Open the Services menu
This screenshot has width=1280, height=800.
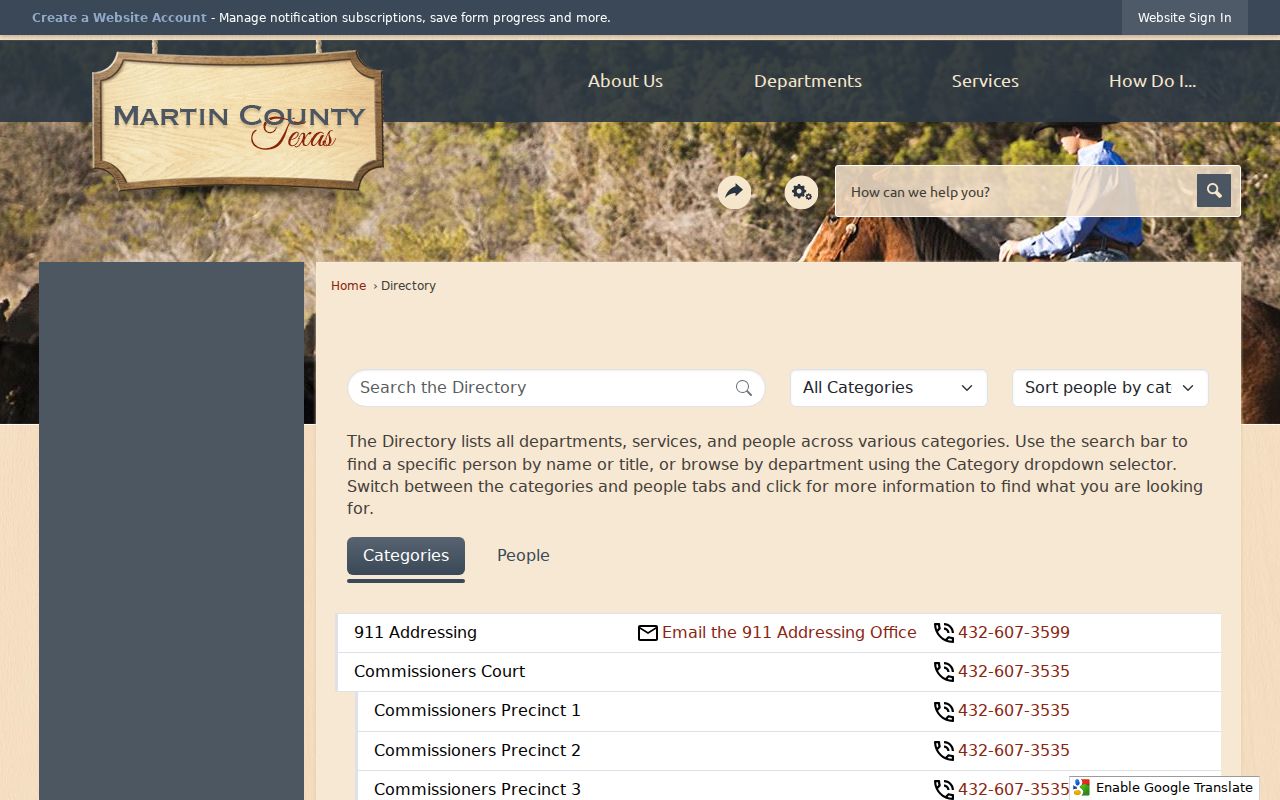985,81
